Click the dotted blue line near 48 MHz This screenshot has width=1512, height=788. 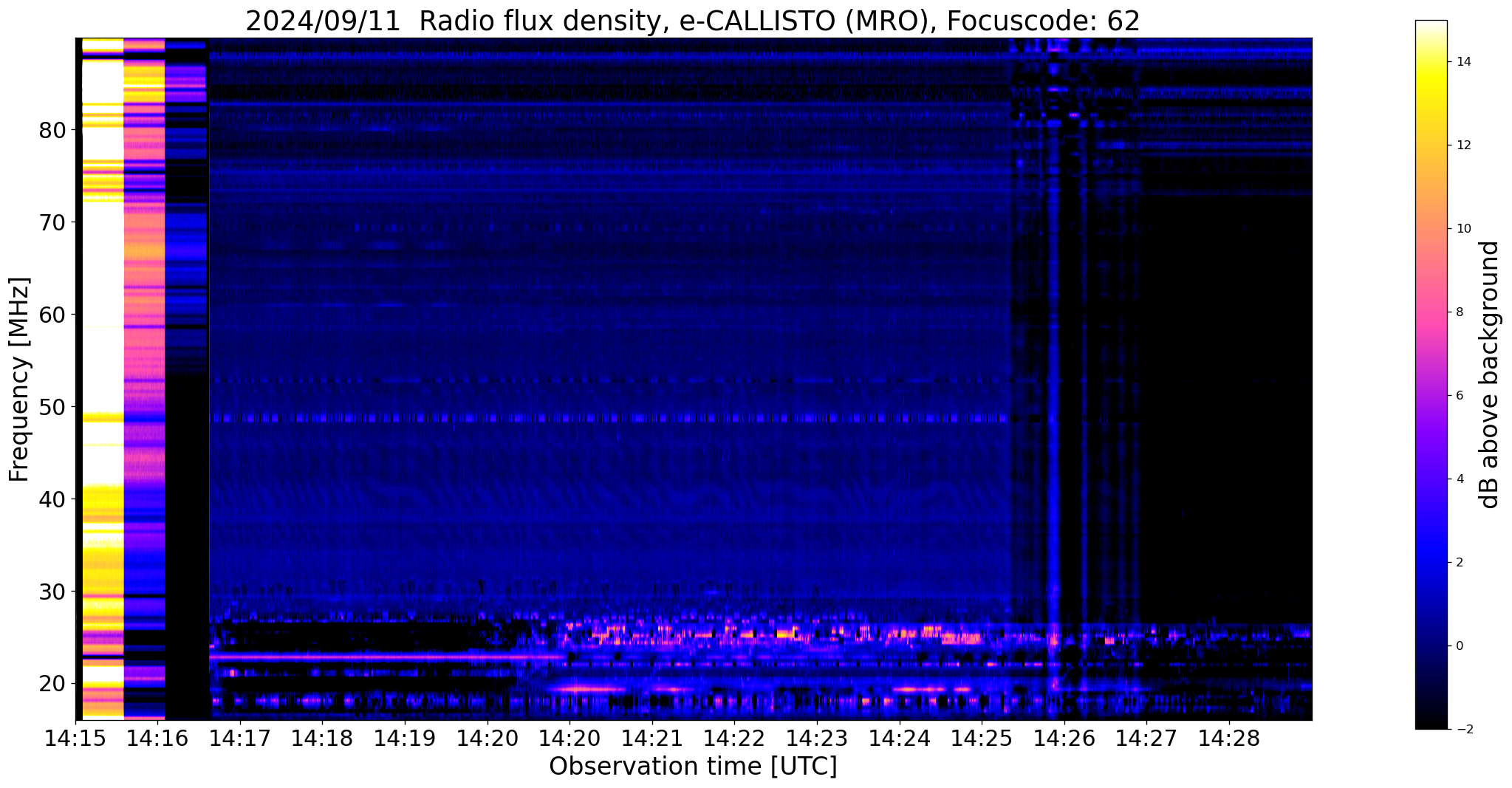(609, 418)
